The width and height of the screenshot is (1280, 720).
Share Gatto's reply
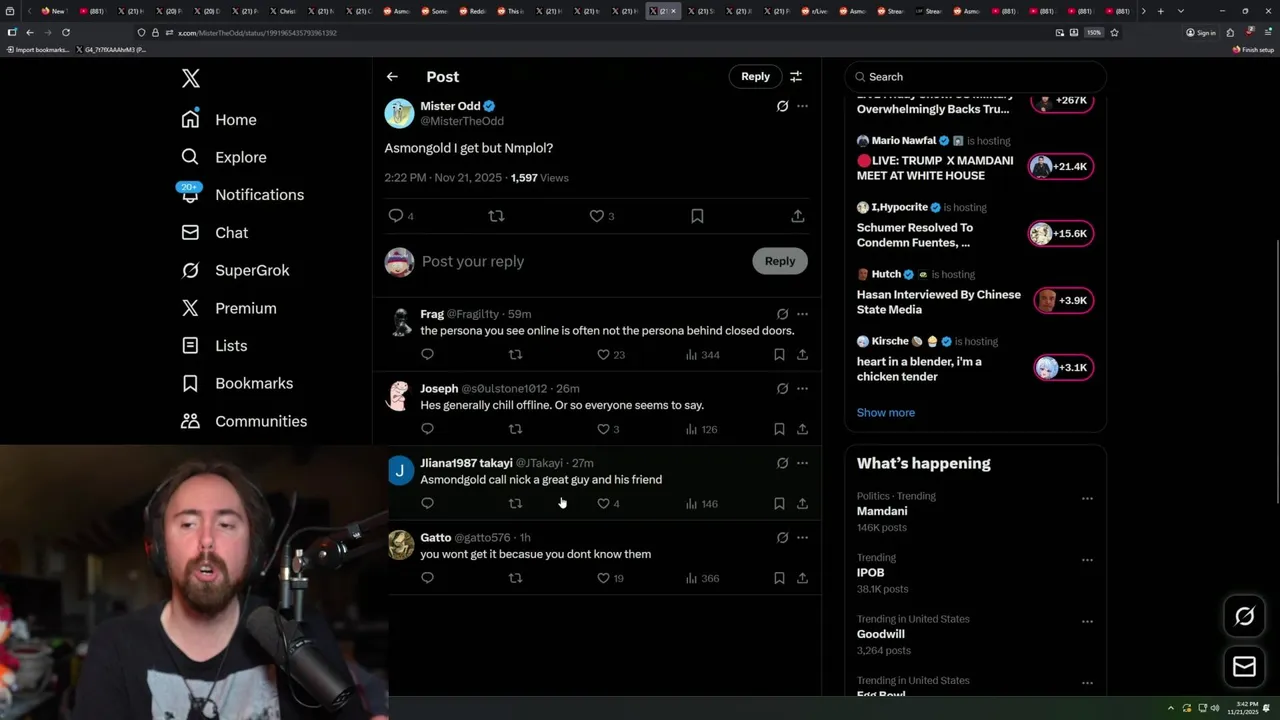(802, 578)
